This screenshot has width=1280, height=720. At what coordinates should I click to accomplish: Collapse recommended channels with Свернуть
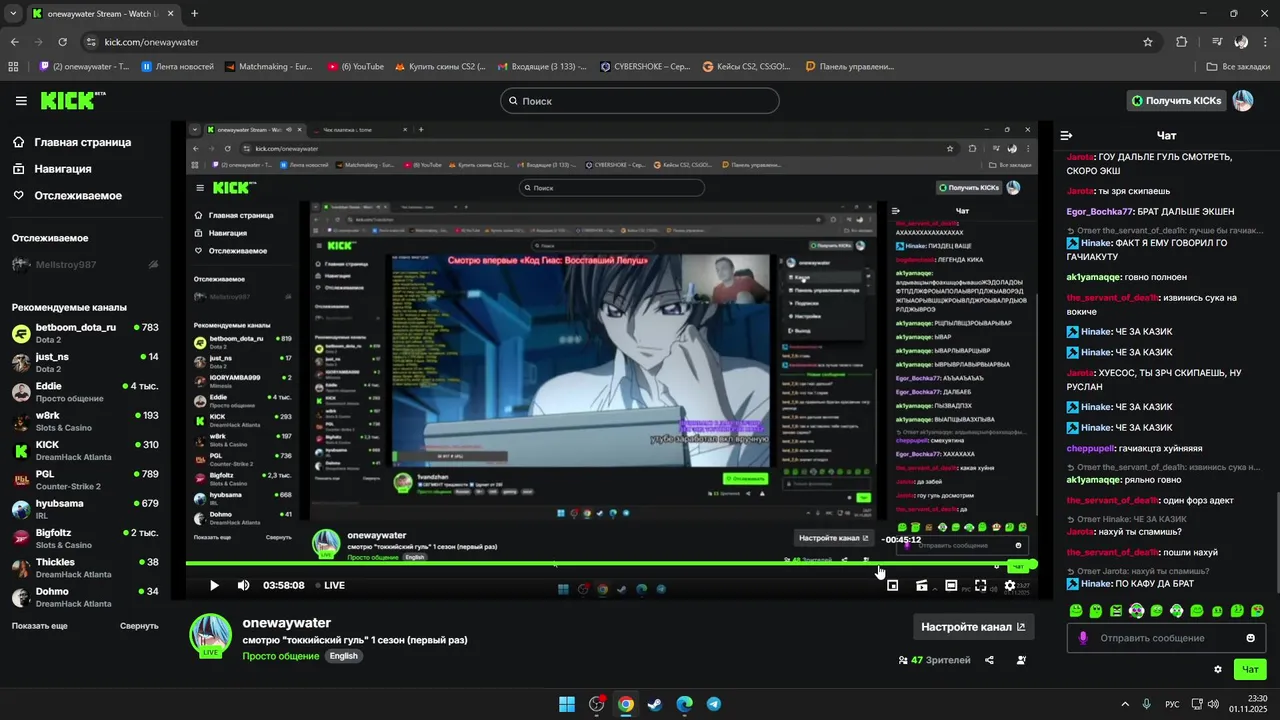click(x=139, y=626)
